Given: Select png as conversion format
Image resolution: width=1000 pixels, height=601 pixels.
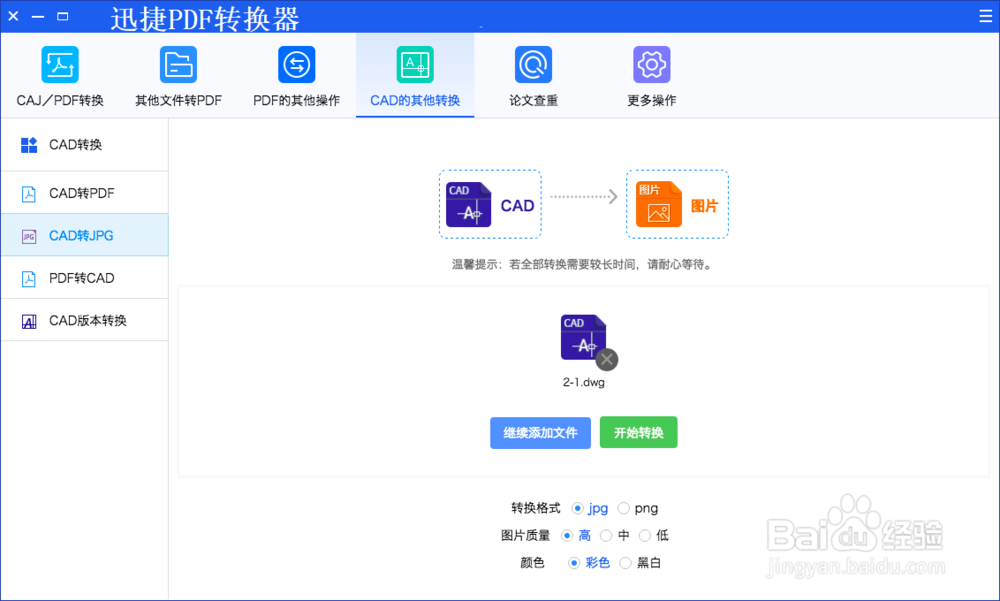Looking at the screenshot, I should (x=624, y=508).
